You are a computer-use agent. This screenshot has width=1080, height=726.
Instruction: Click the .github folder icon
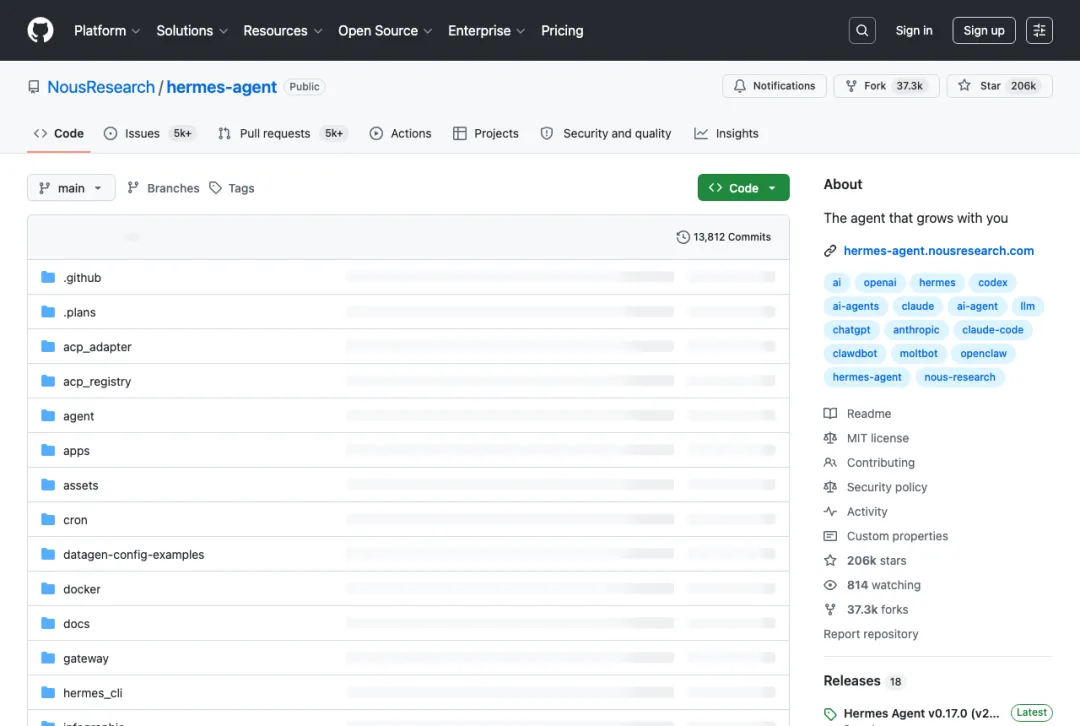pyautogui.click(x=48, y=277)
